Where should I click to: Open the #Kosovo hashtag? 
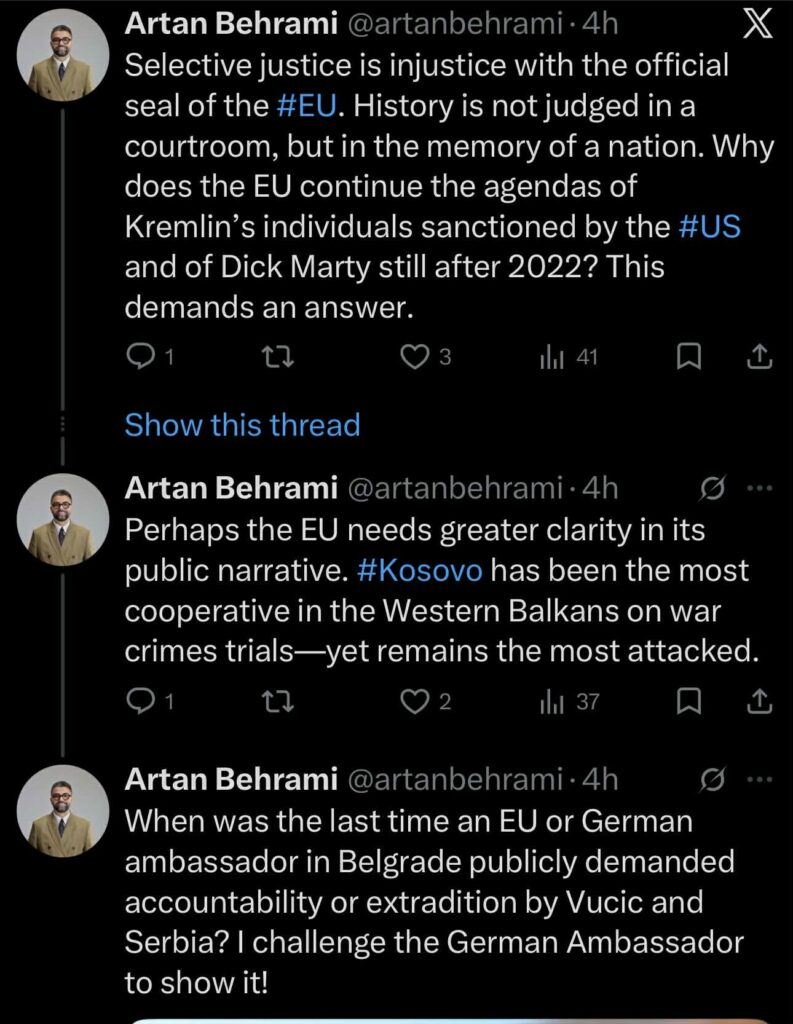(x=419, y=571)
